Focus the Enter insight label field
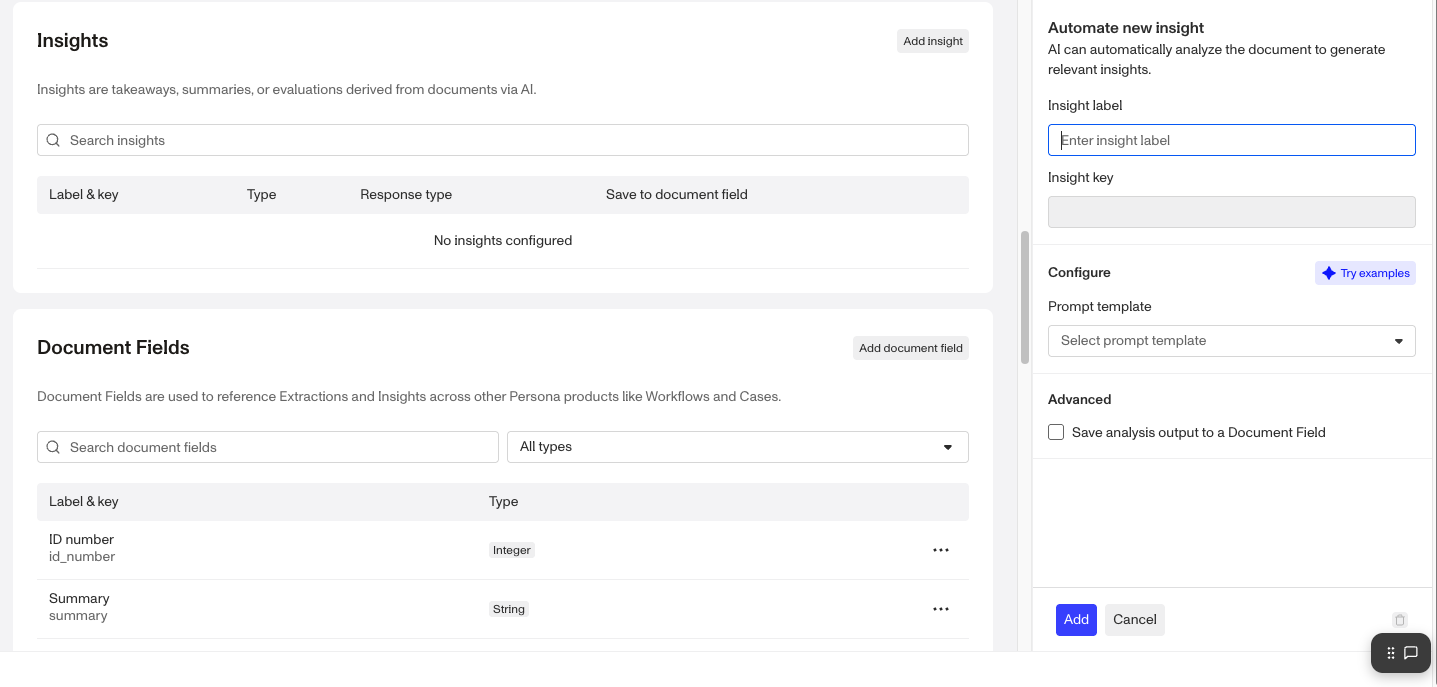 tap(1231, 140)
